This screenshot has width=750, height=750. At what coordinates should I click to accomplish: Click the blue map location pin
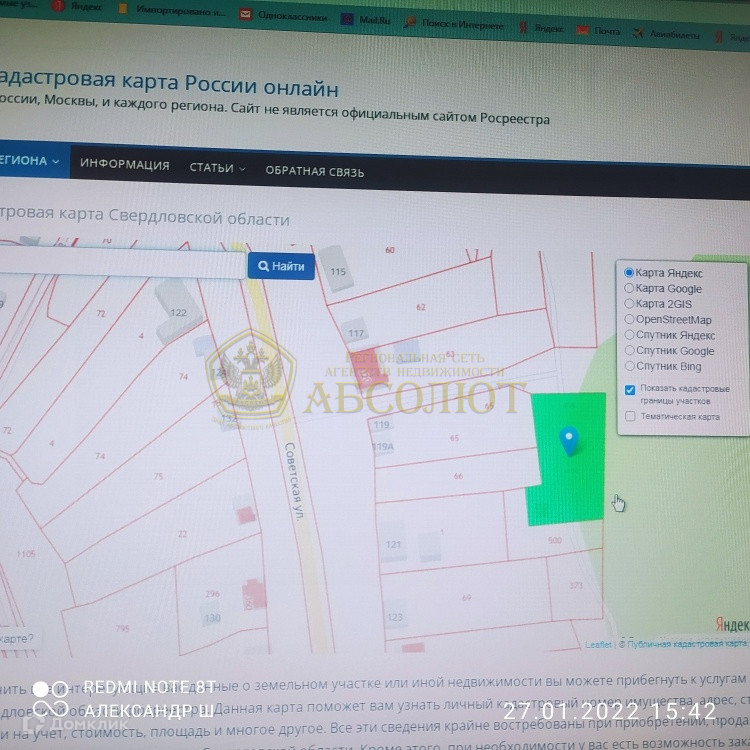point(569,441)
